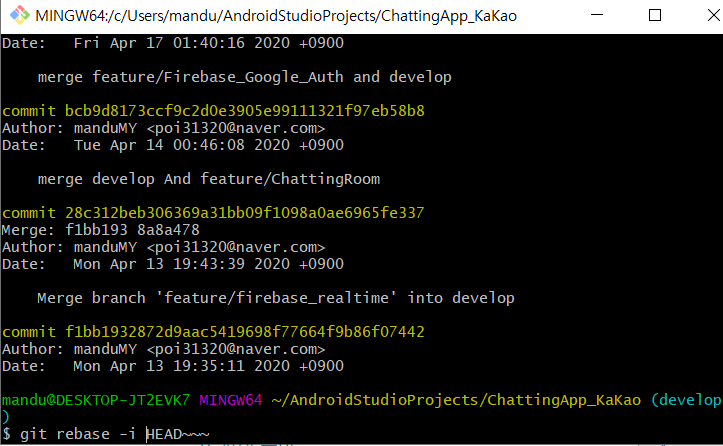Click the '(develop' branch indicator in prompt
723x446 pixels.
click(x=686, y=400)
